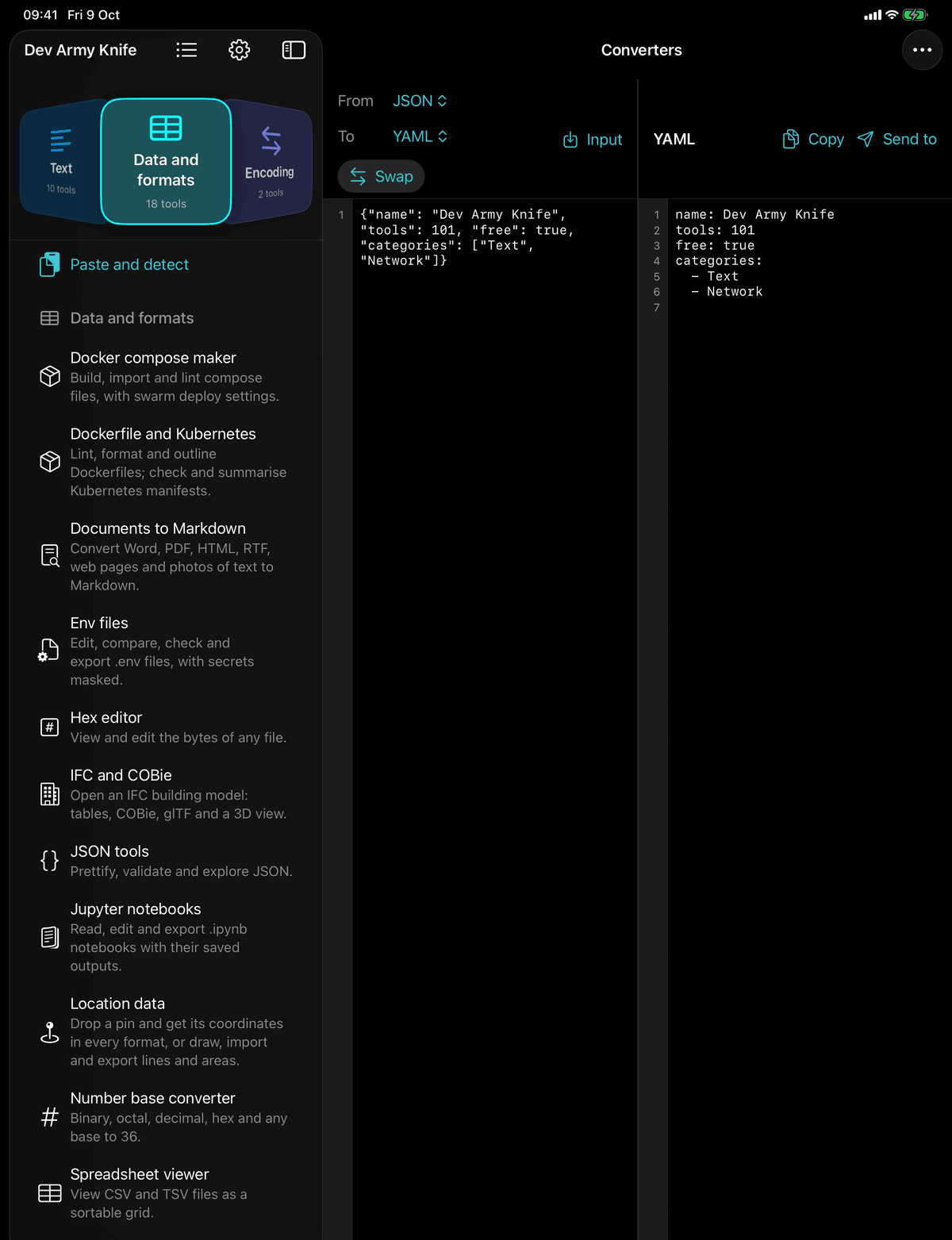Screen dimensions: 952x1240
Task: Click output line "tools: 101"
Action: click(715, 230)
